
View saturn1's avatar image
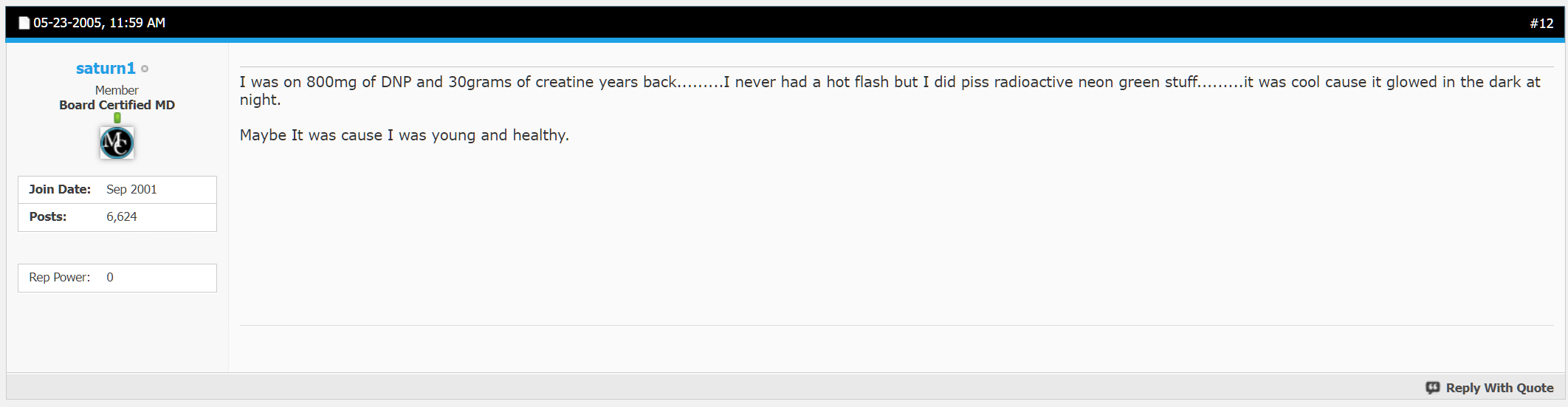click(x=117, y=143)
